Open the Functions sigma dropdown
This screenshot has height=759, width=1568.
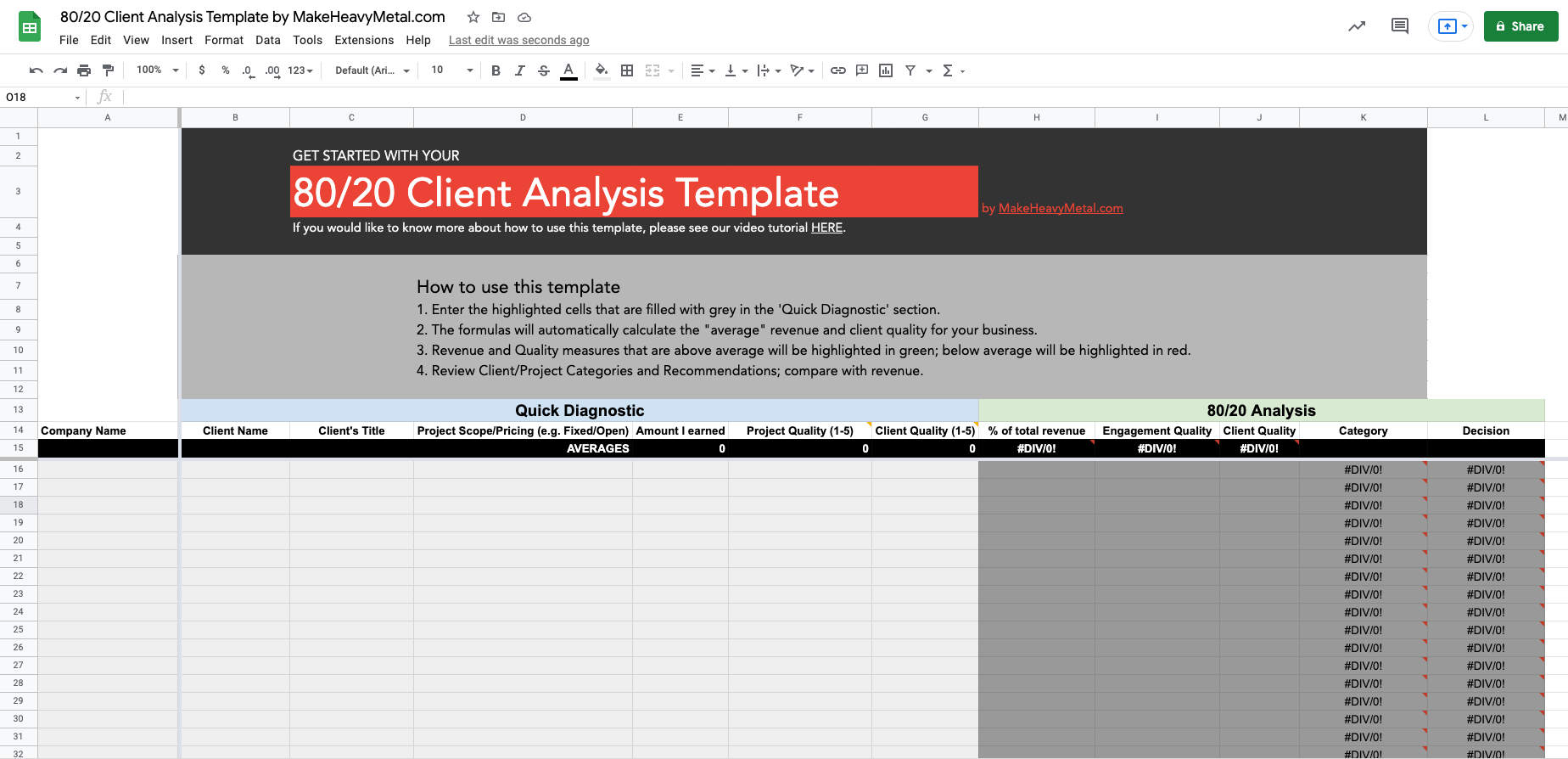(954, 70)
